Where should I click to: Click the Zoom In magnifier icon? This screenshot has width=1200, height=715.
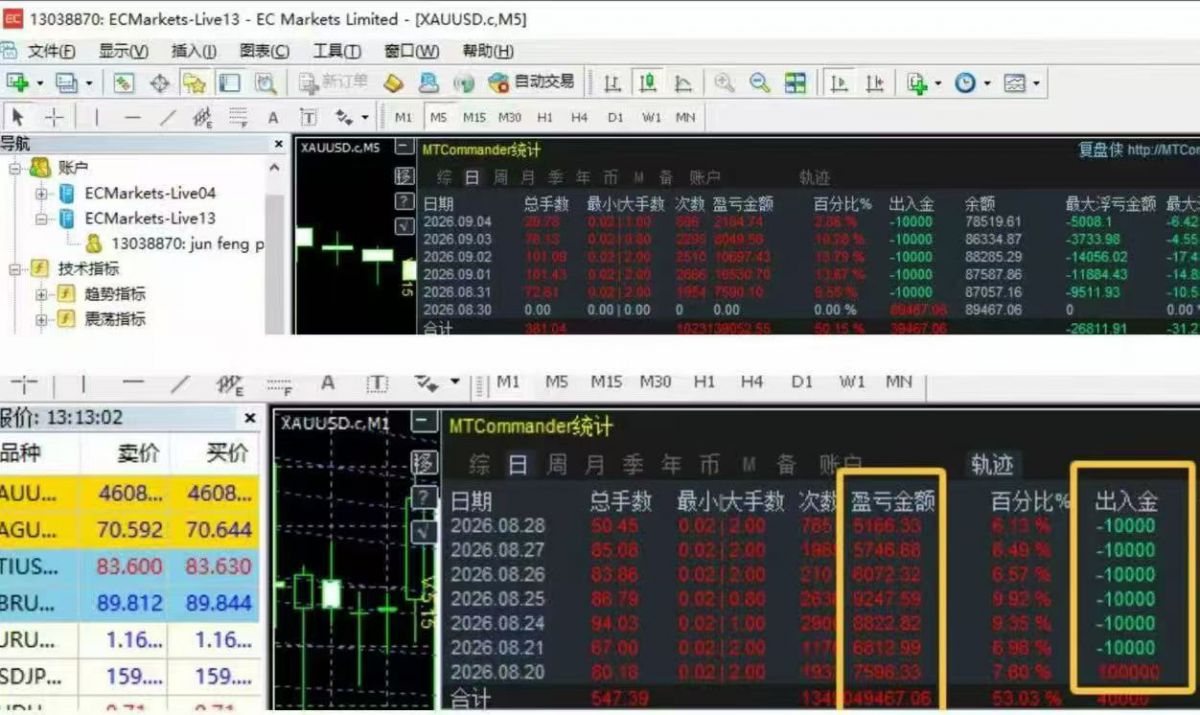724,83
